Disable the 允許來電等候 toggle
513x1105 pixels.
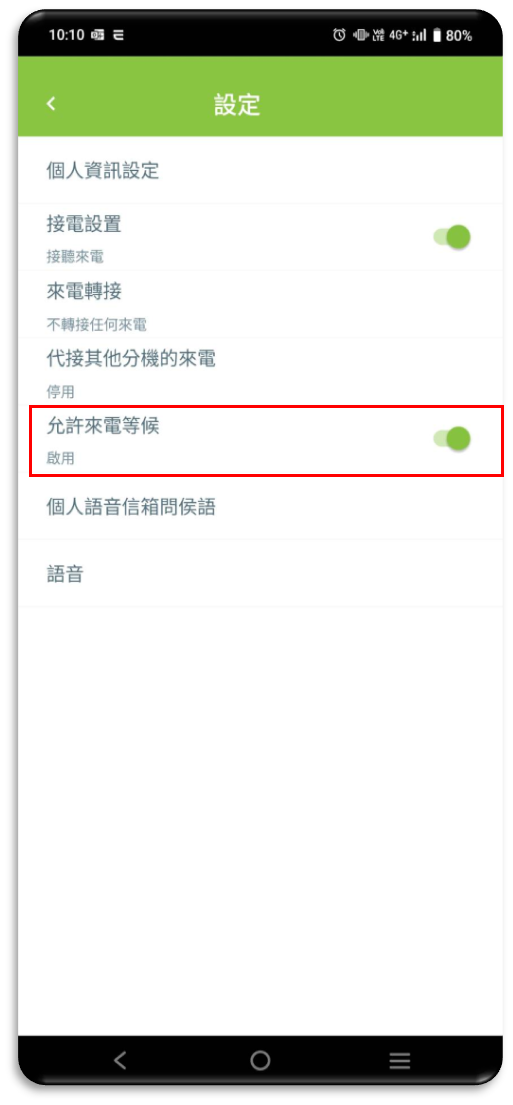pyautogui.click(x=452, y=438)
